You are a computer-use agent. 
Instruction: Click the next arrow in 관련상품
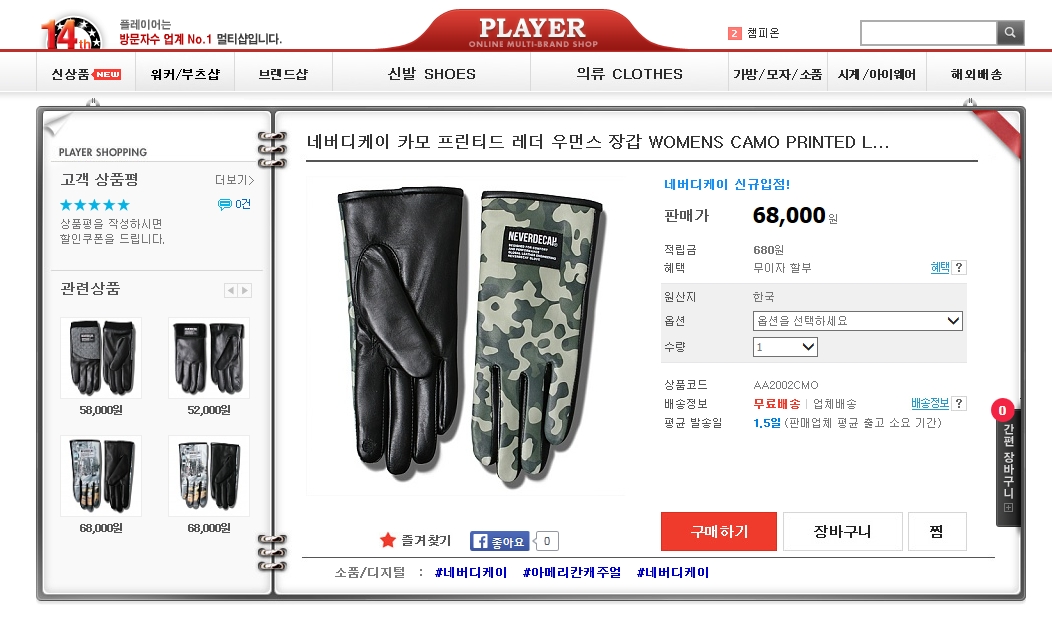point(245,291)
